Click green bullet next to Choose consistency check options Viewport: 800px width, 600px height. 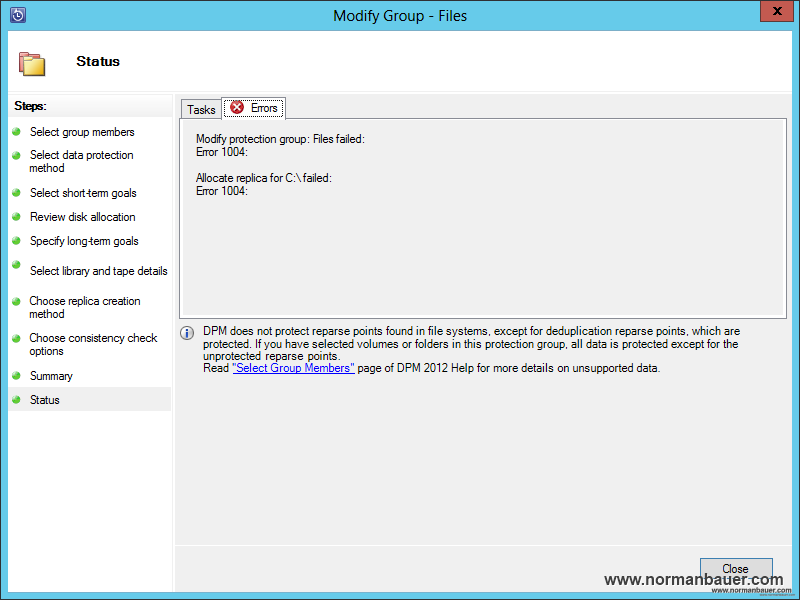click(16, 338)
